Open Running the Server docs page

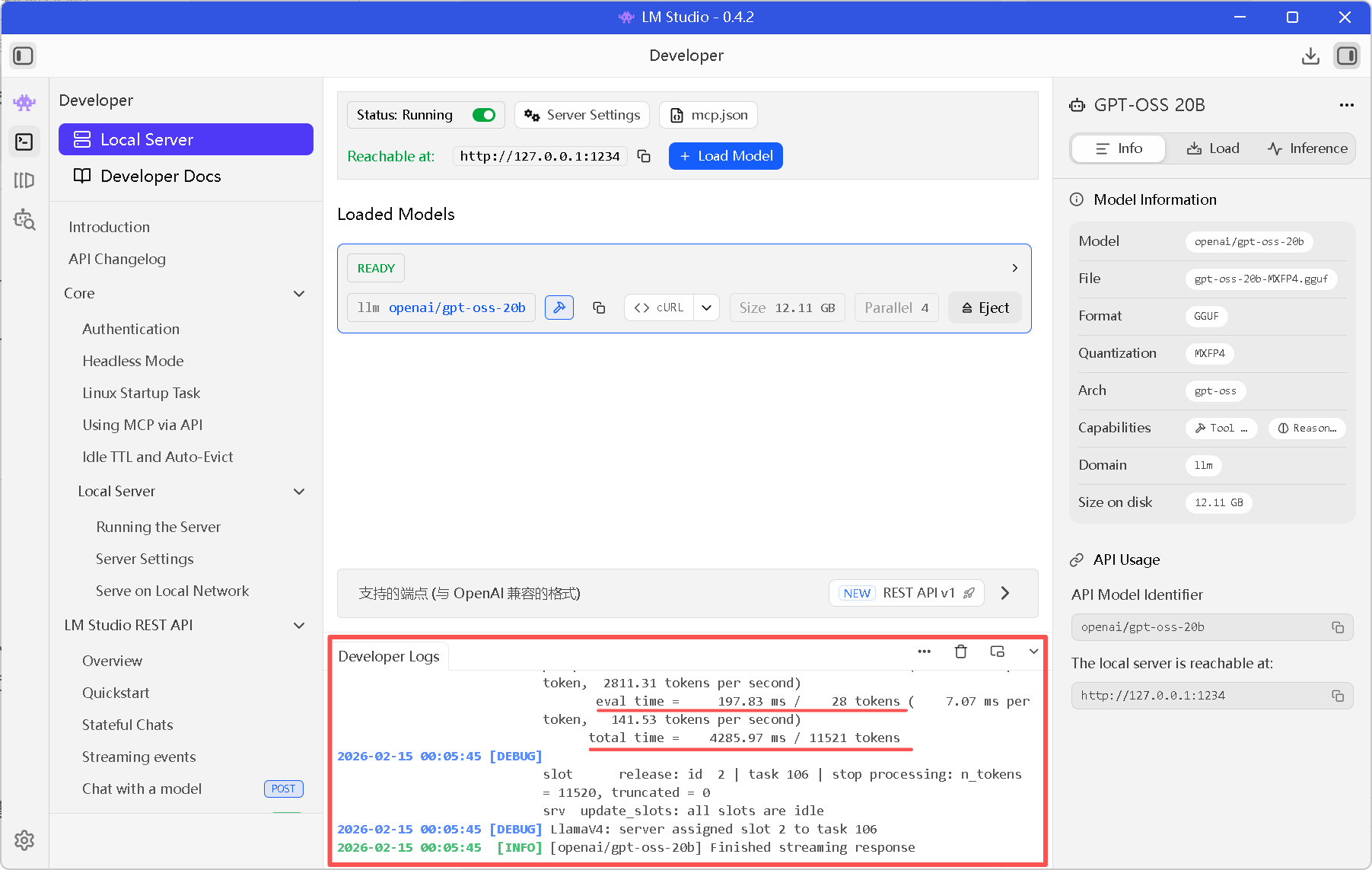tap(158, 527)
